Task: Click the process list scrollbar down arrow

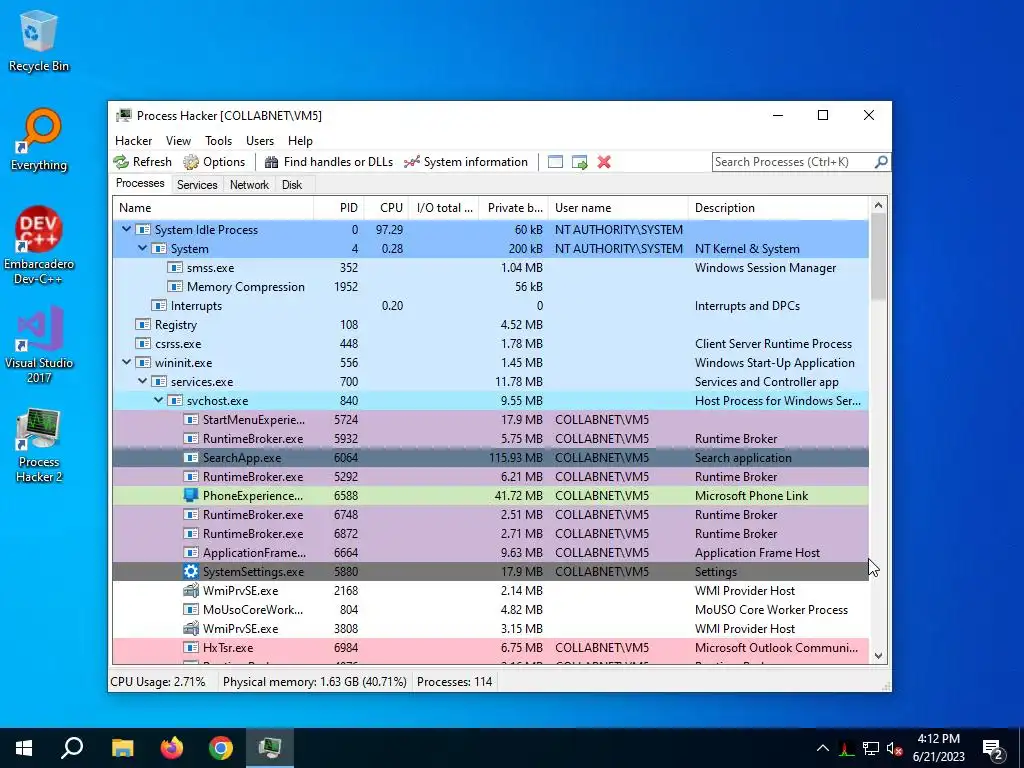Action: [x=878, y=656]
